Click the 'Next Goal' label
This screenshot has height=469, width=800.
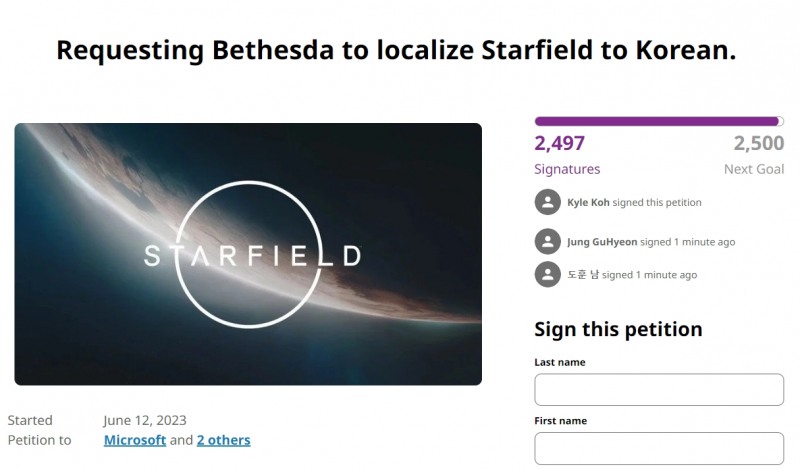[753, 169]
